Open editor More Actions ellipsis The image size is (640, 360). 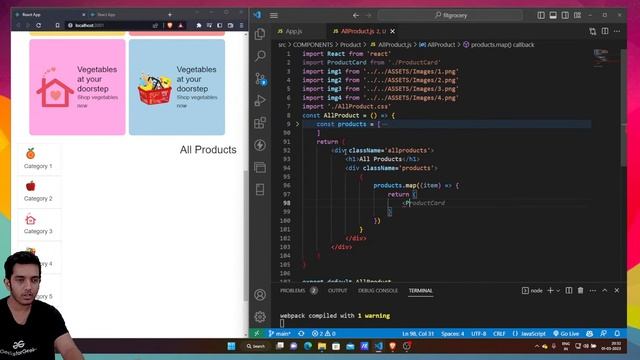(617, 31)
